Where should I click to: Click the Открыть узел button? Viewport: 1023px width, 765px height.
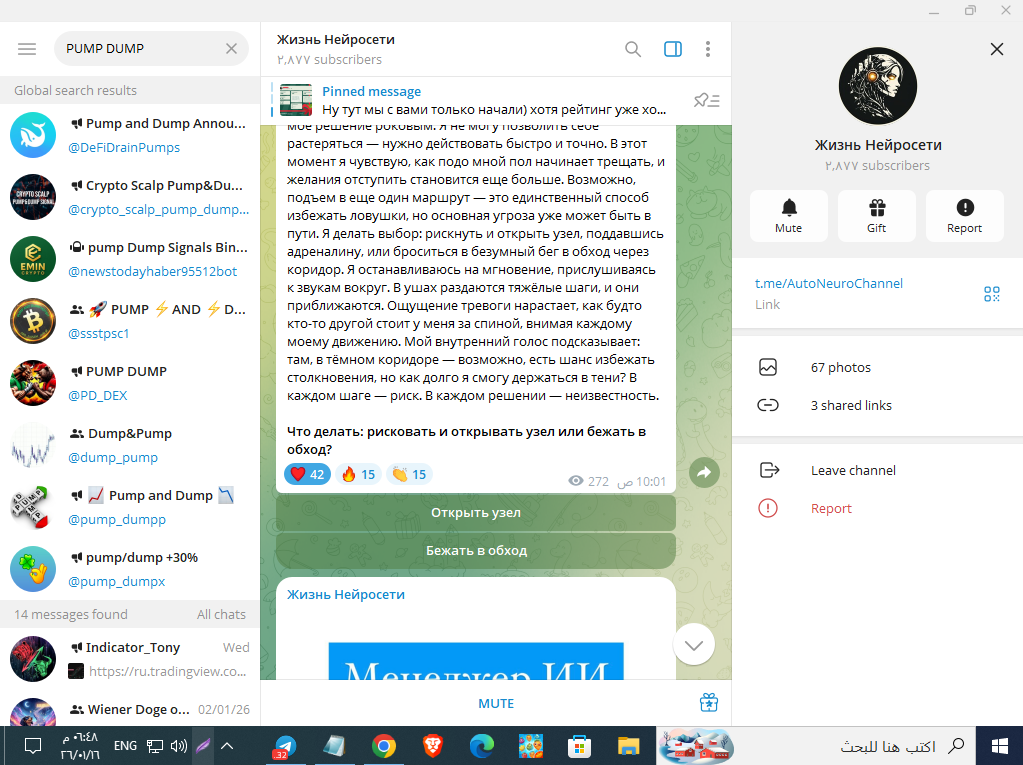pos(476,513)
